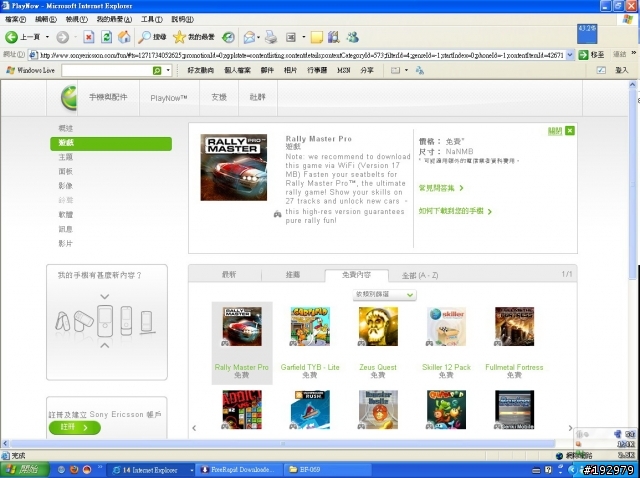Open the Back button history dropdown
Viewport: 640px width, 478px height.
pos(47,37)
